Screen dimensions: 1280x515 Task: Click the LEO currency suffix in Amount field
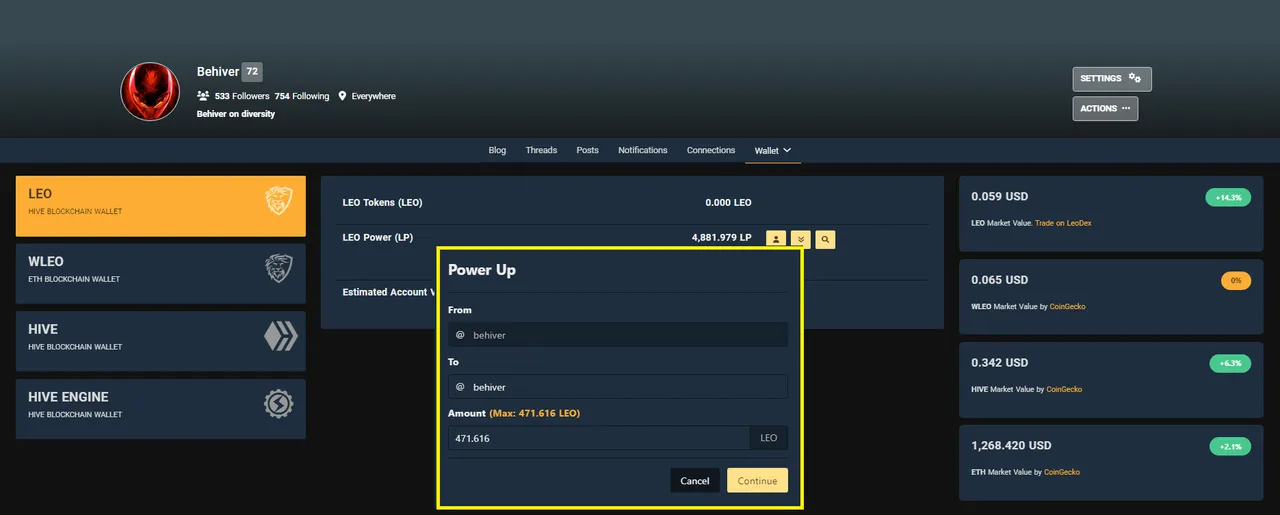(x=769, y=438)
